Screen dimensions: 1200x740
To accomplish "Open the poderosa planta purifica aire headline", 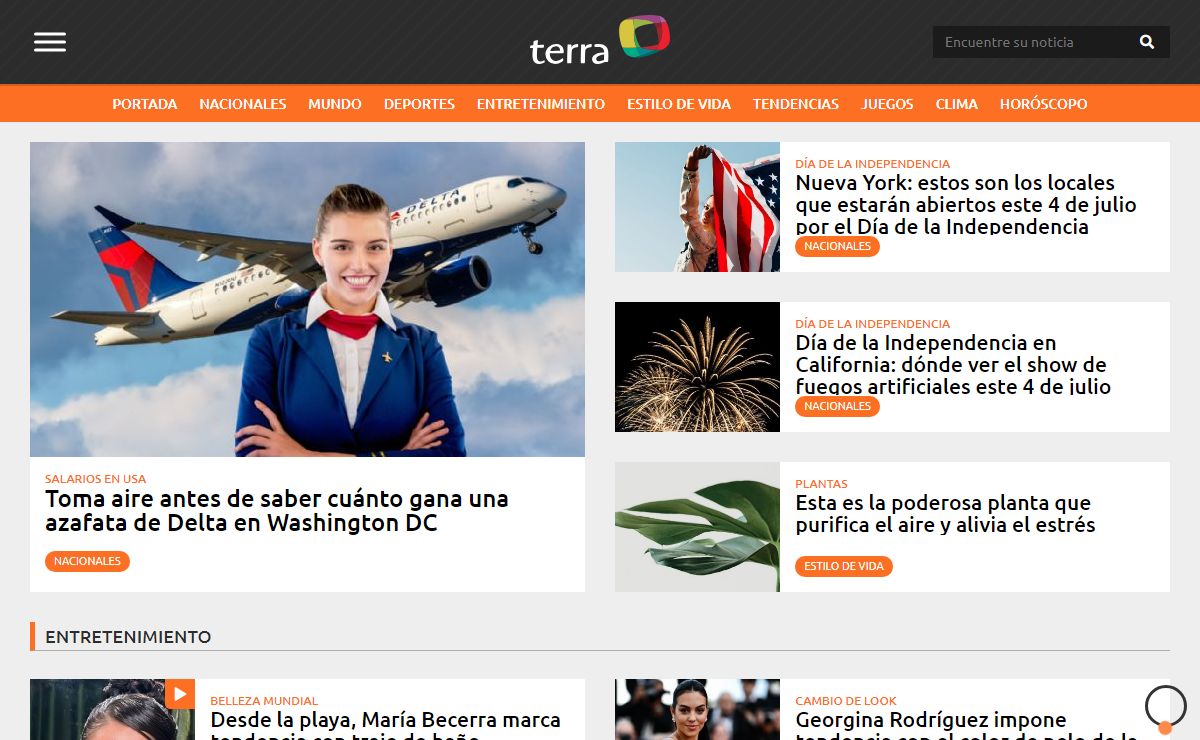I will click(x=945, y=514).
